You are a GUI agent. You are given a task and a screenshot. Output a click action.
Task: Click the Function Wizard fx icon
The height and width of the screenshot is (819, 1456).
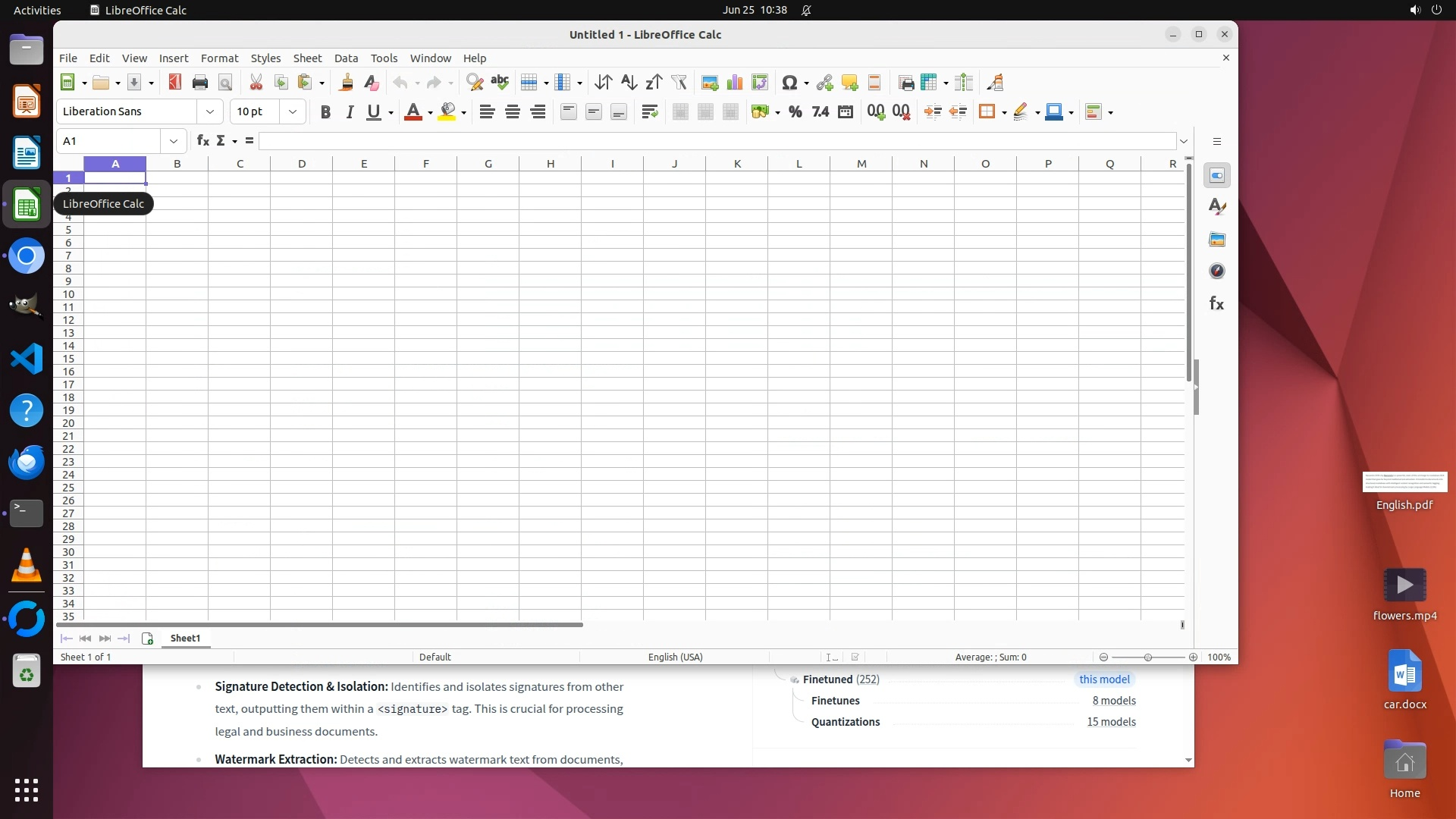pos(202,141)
